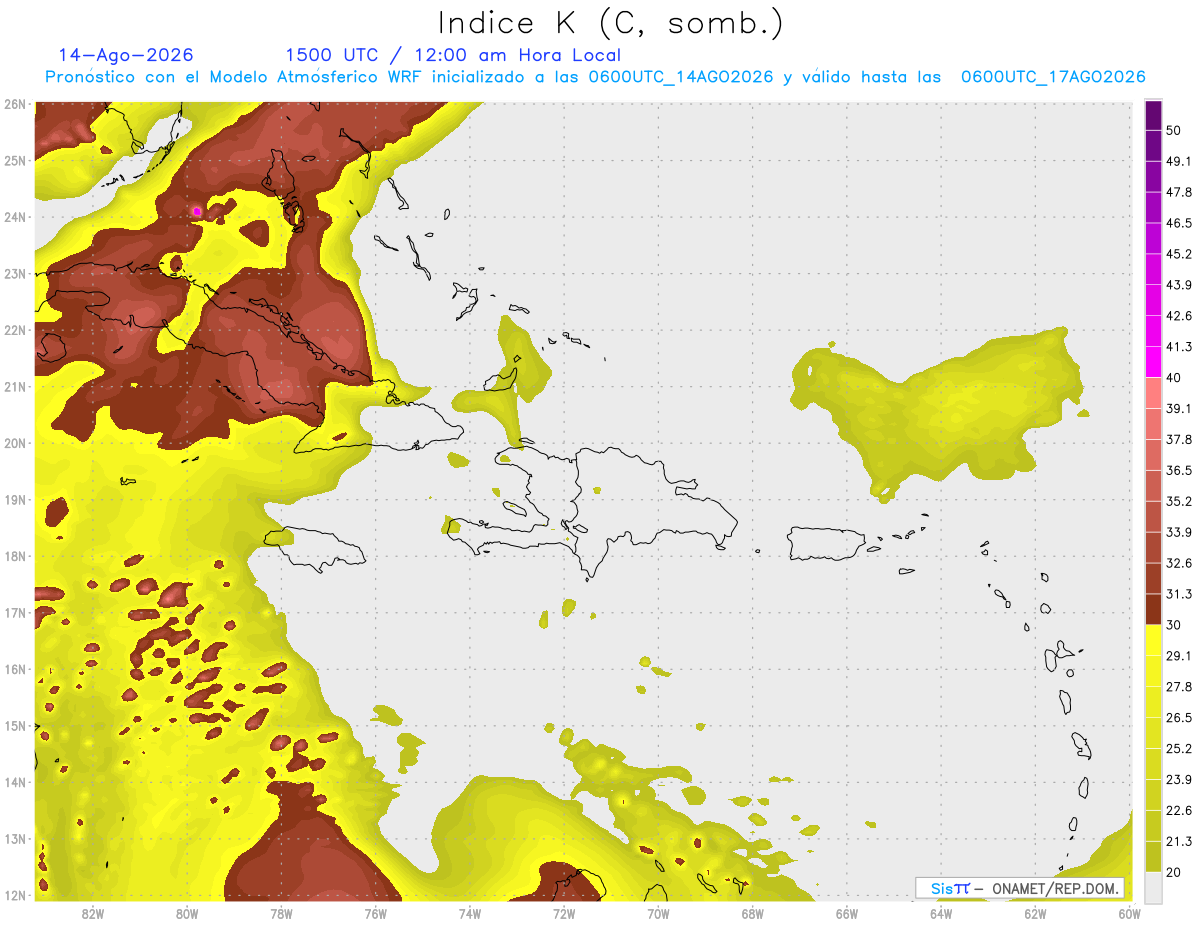The image size is (1200, 927).
Task: Click the longitude label "76W"
Action: (375, 914)
